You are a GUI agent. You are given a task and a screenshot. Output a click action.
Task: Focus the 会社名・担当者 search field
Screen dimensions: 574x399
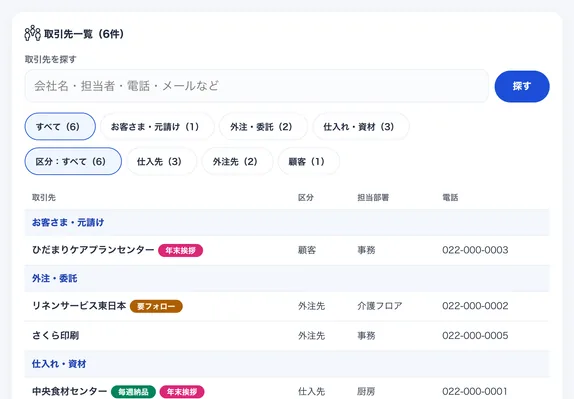tap(257, 86)
